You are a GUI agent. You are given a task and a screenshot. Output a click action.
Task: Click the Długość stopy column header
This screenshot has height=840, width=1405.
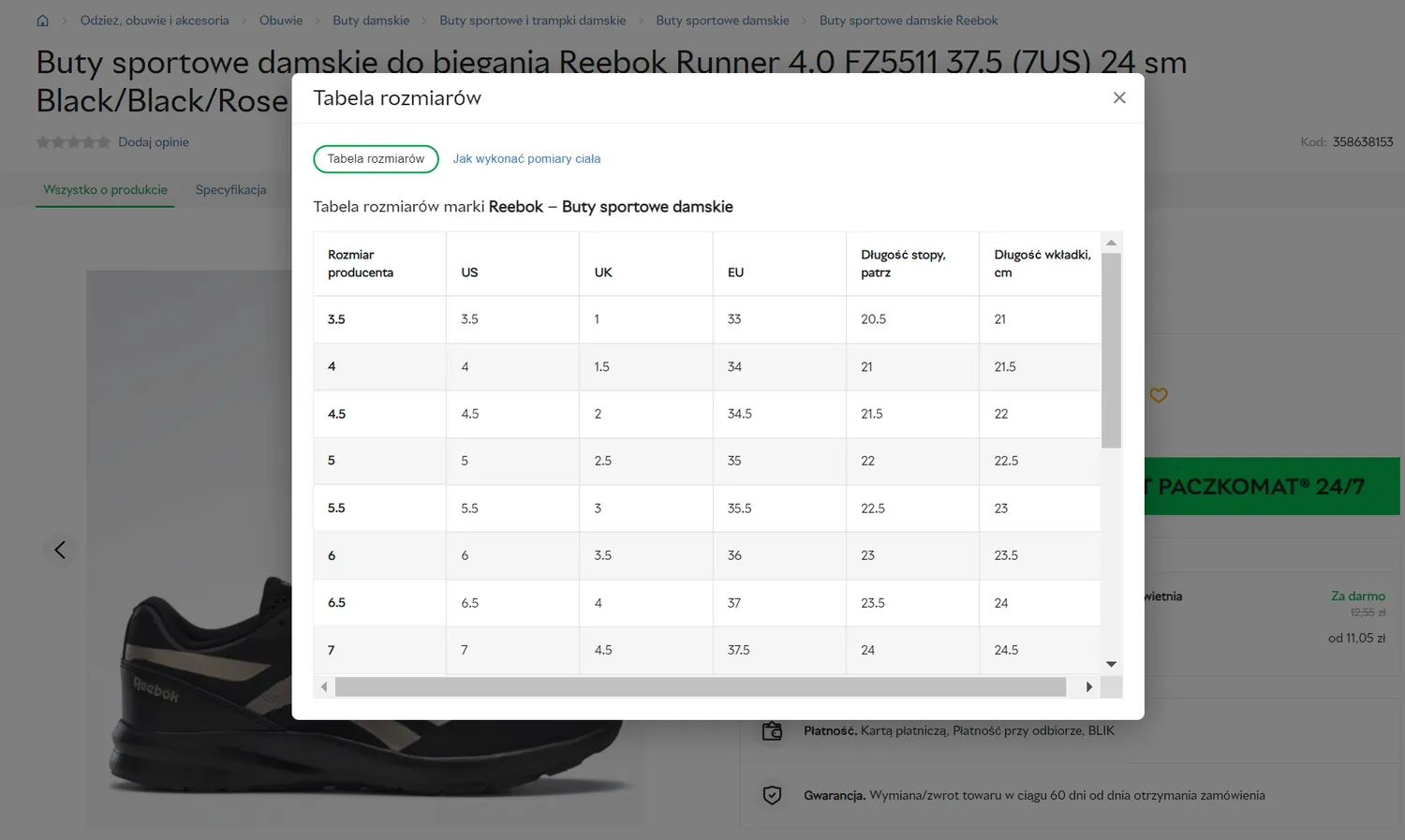tap(912, 264)
